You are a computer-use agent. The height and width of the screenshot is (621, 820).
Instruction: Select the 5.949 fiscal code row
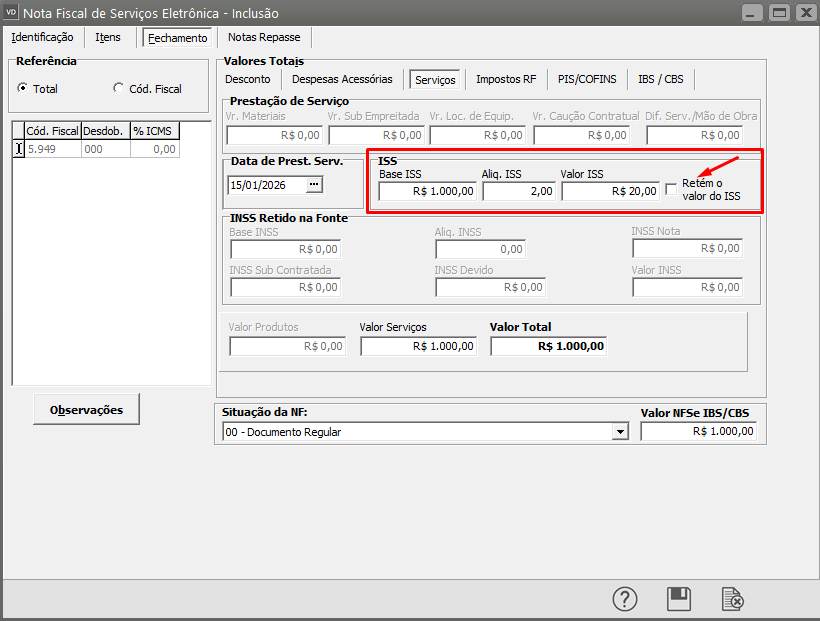point(50,149)
